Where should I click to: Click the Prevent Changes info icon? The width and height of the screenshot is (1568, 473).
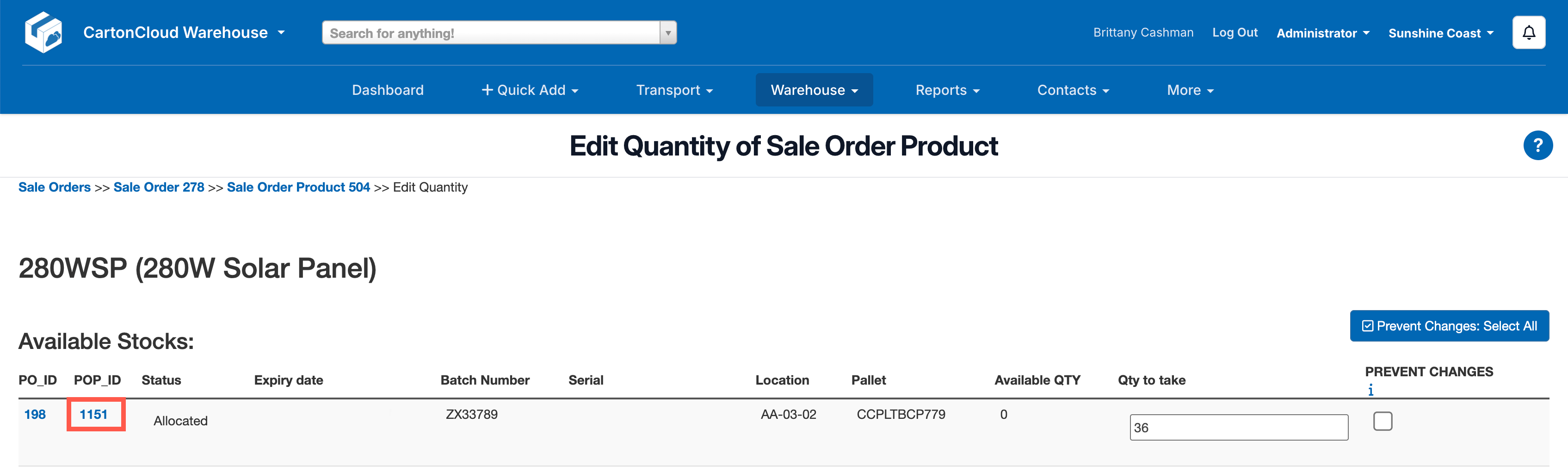[1370, 390]
